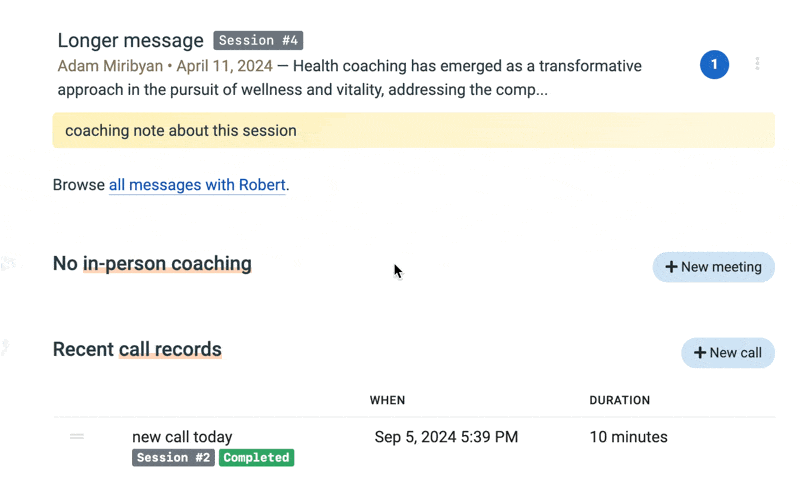Open the three-dot message options menu

click(757, 64)
